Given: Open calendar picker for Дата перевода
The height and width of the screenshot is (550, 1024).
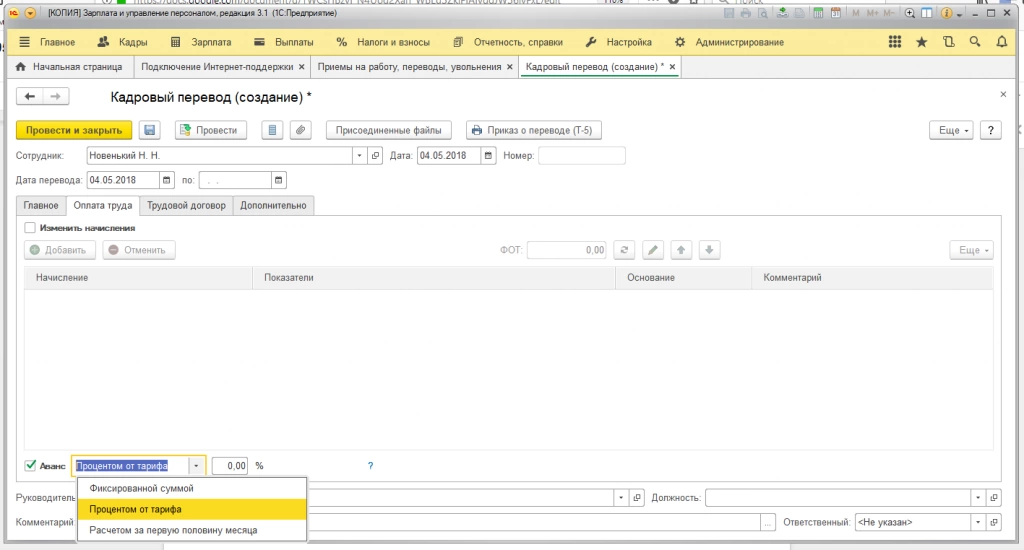Looking at the screenshot, I should tap(167, 180).
